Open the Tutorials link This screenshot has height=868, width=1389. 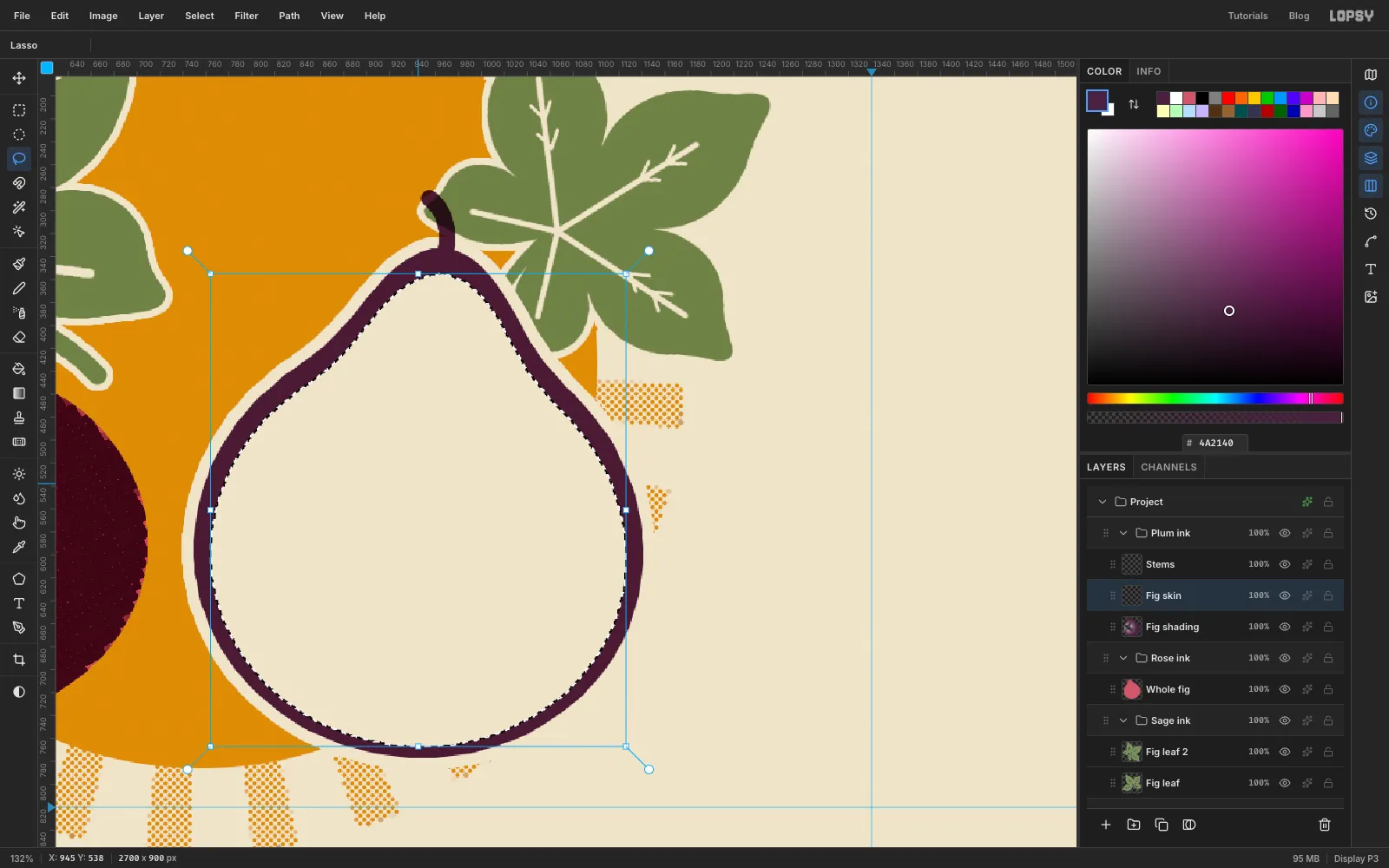click(1247, 16)
